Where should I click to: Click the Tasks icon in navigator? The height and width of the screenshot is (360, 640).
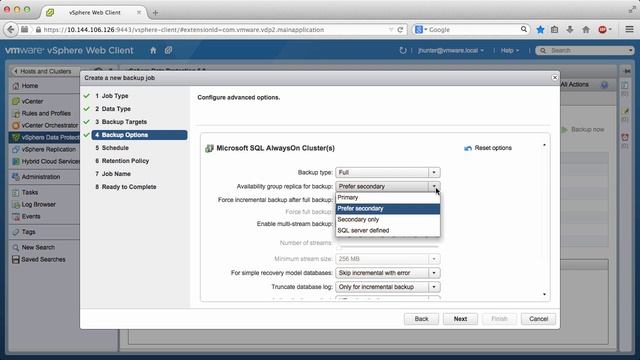point(16,192)
